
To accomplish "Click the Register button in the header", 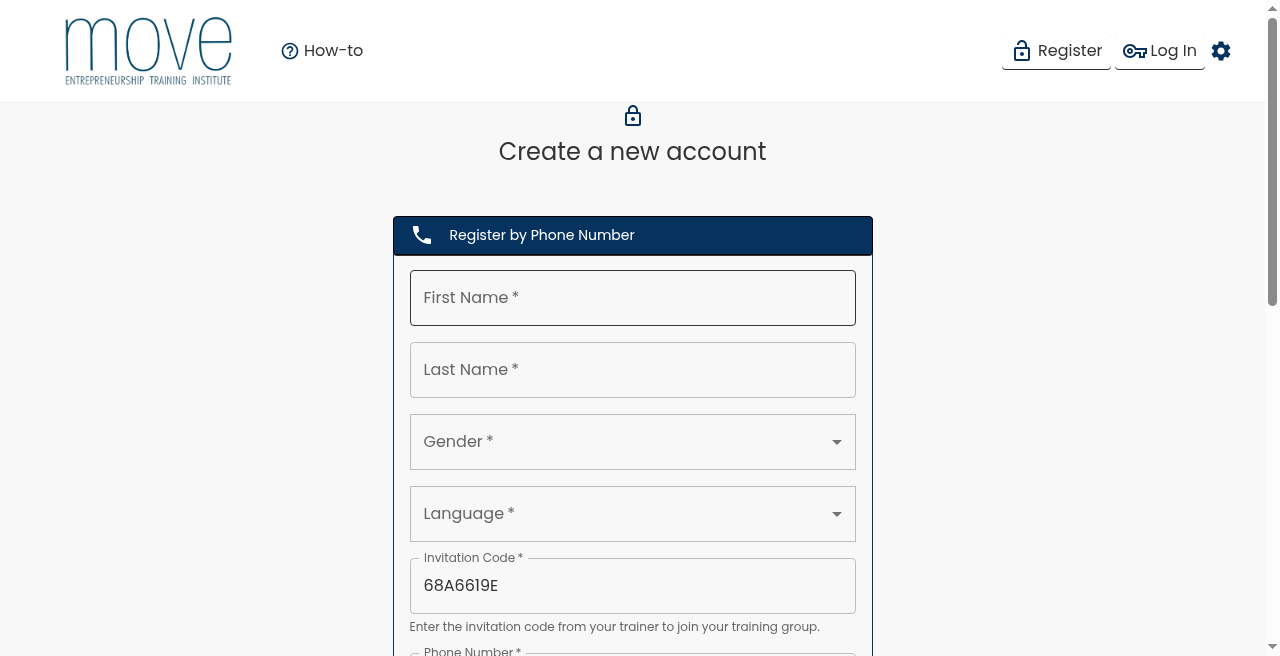I will click(x=1056, y=51).
